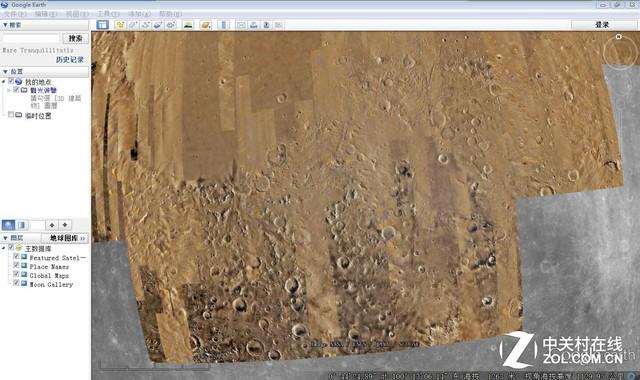The image size is (640, 380).
Task: Open the planet switcher icon
Action: [206, 25]
